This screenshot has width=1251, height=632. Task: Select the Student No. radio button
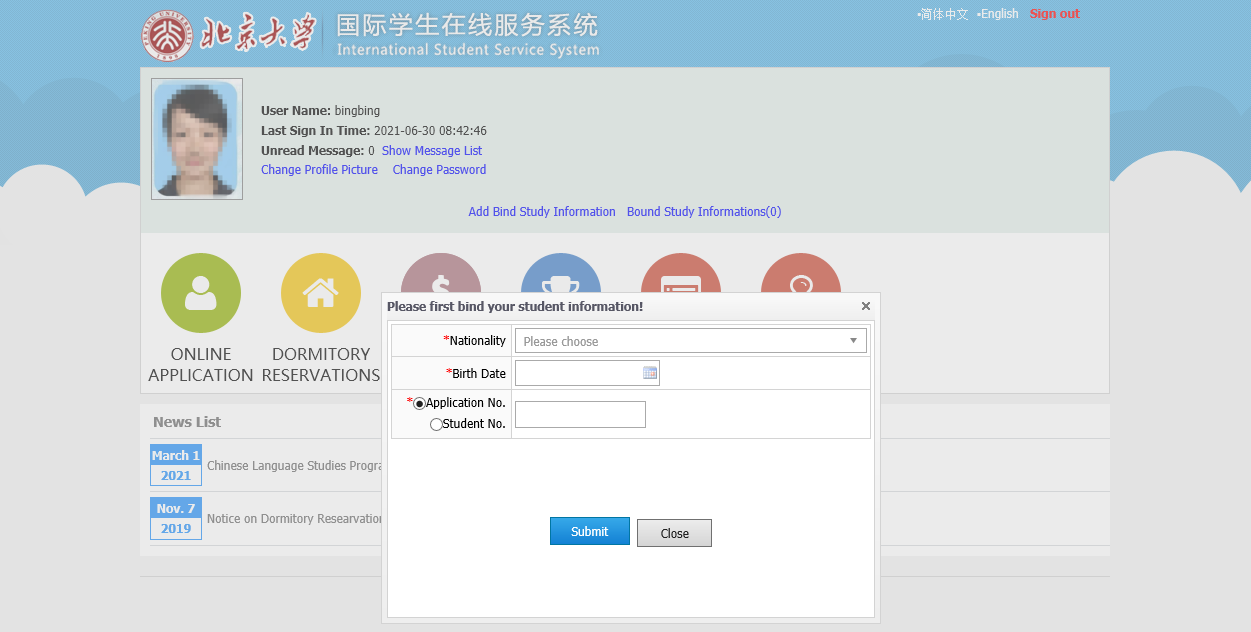tap(436, 424)
